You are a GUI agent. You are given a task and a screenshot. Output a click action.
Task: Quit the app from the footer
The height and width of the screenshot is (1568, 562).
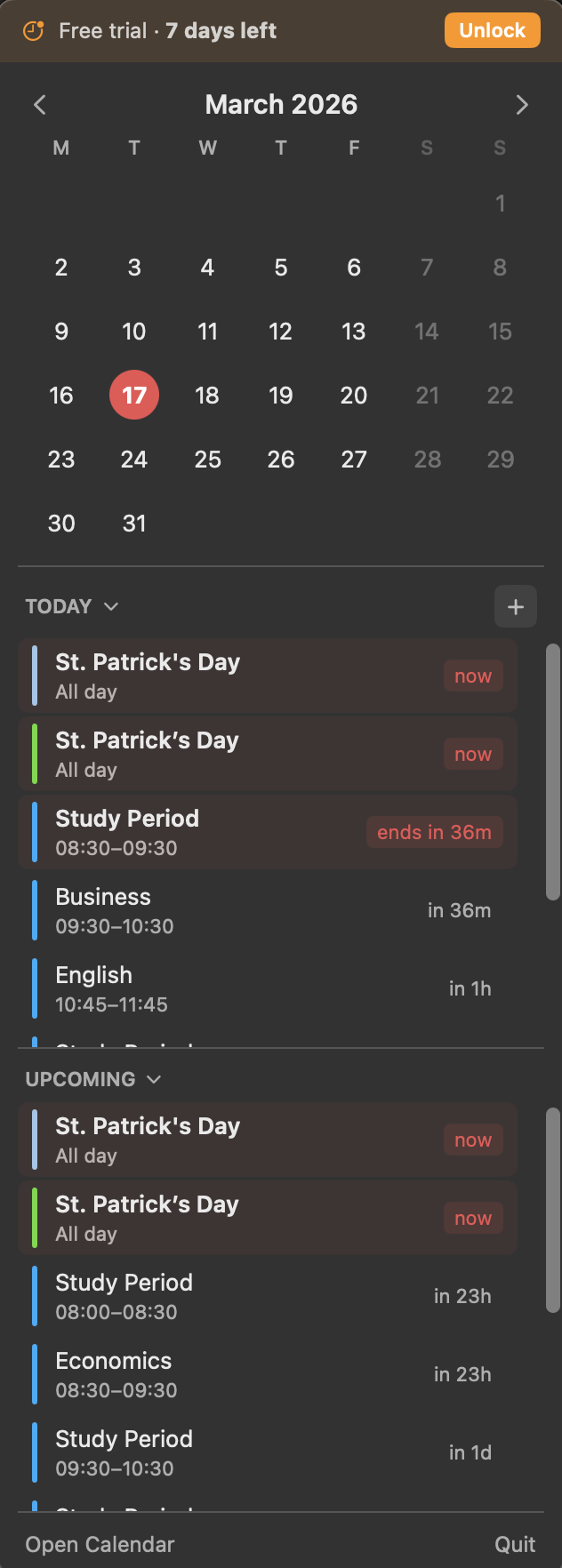[x=516, y=1544]
